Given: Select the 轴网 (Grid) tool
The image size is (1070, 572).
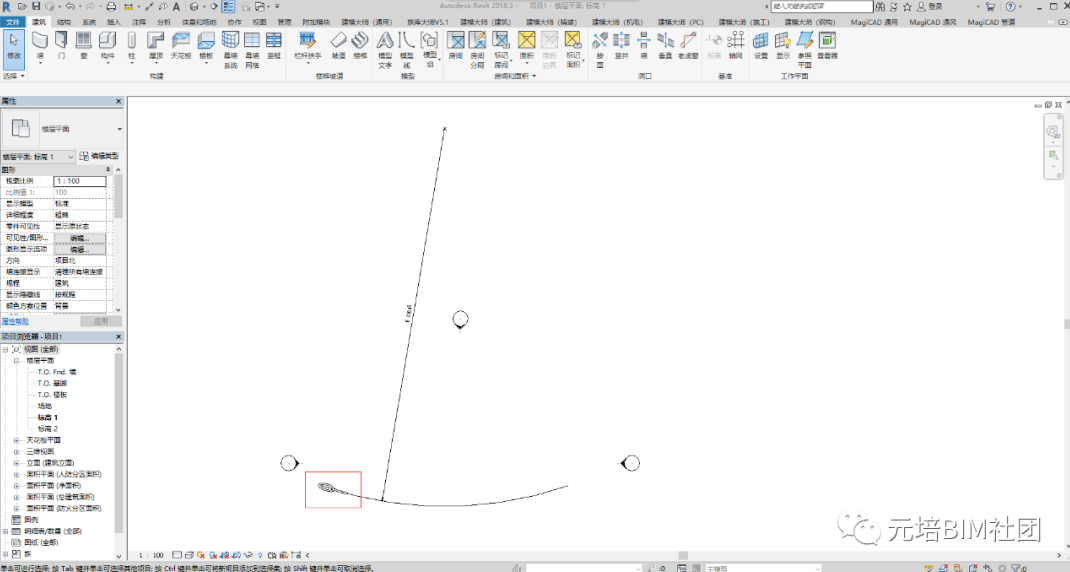Looking at the screenshot, I should pos(736,46).
